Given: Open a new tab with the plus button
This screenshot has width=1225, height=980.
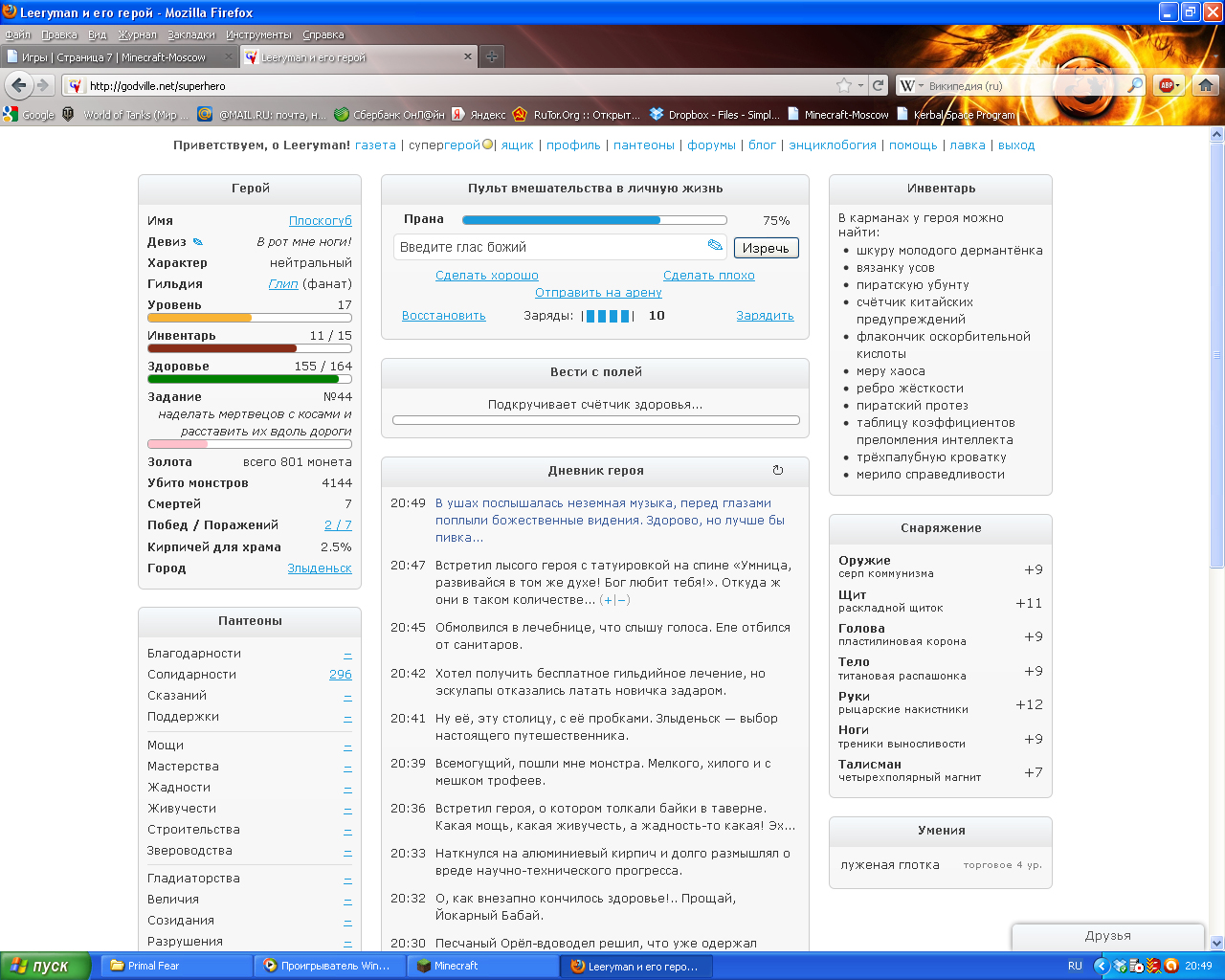Looking at the screenshot, I should tap(491, 56).
